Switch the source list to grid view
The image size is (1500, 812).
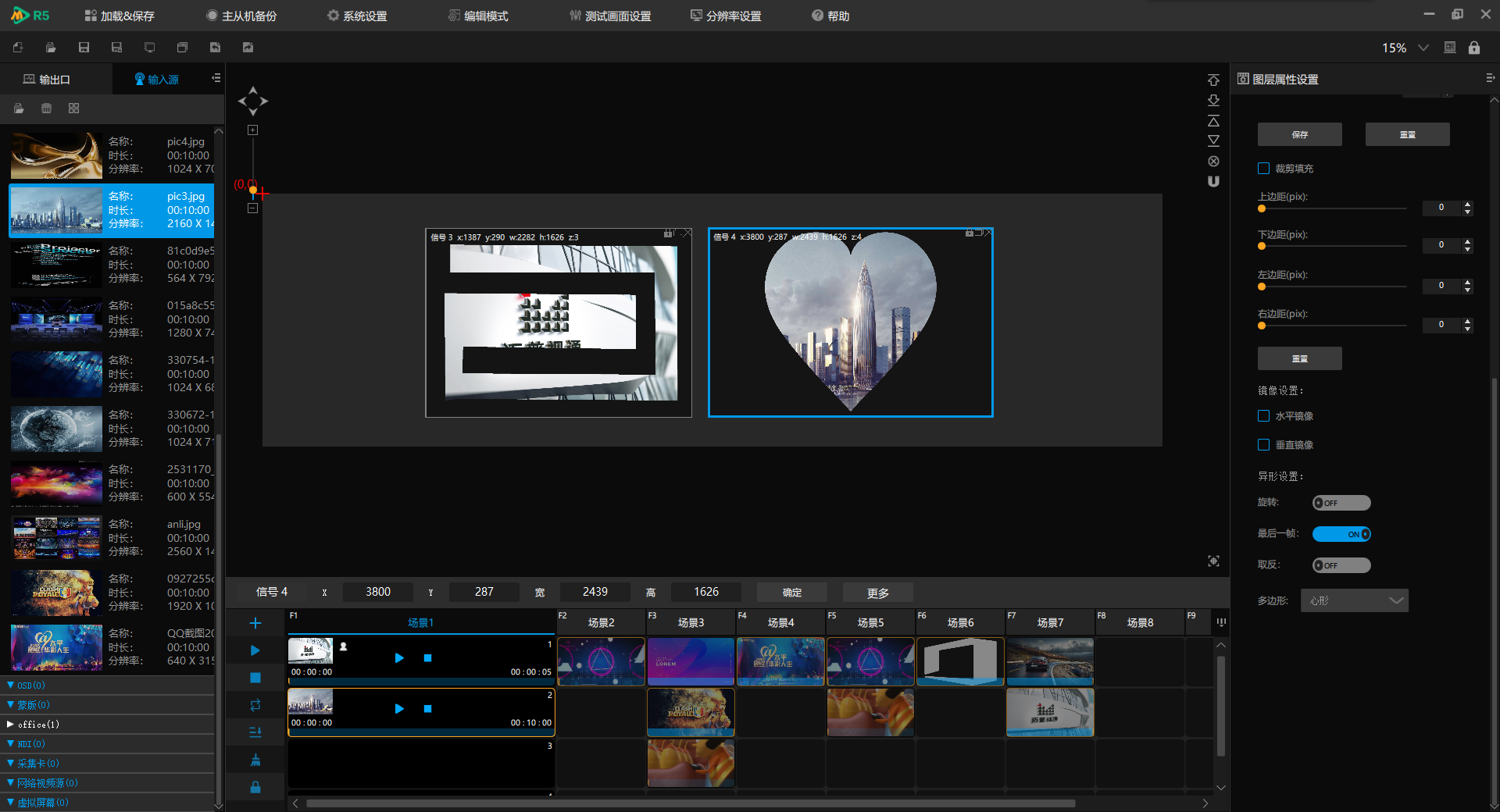[73, 109]
